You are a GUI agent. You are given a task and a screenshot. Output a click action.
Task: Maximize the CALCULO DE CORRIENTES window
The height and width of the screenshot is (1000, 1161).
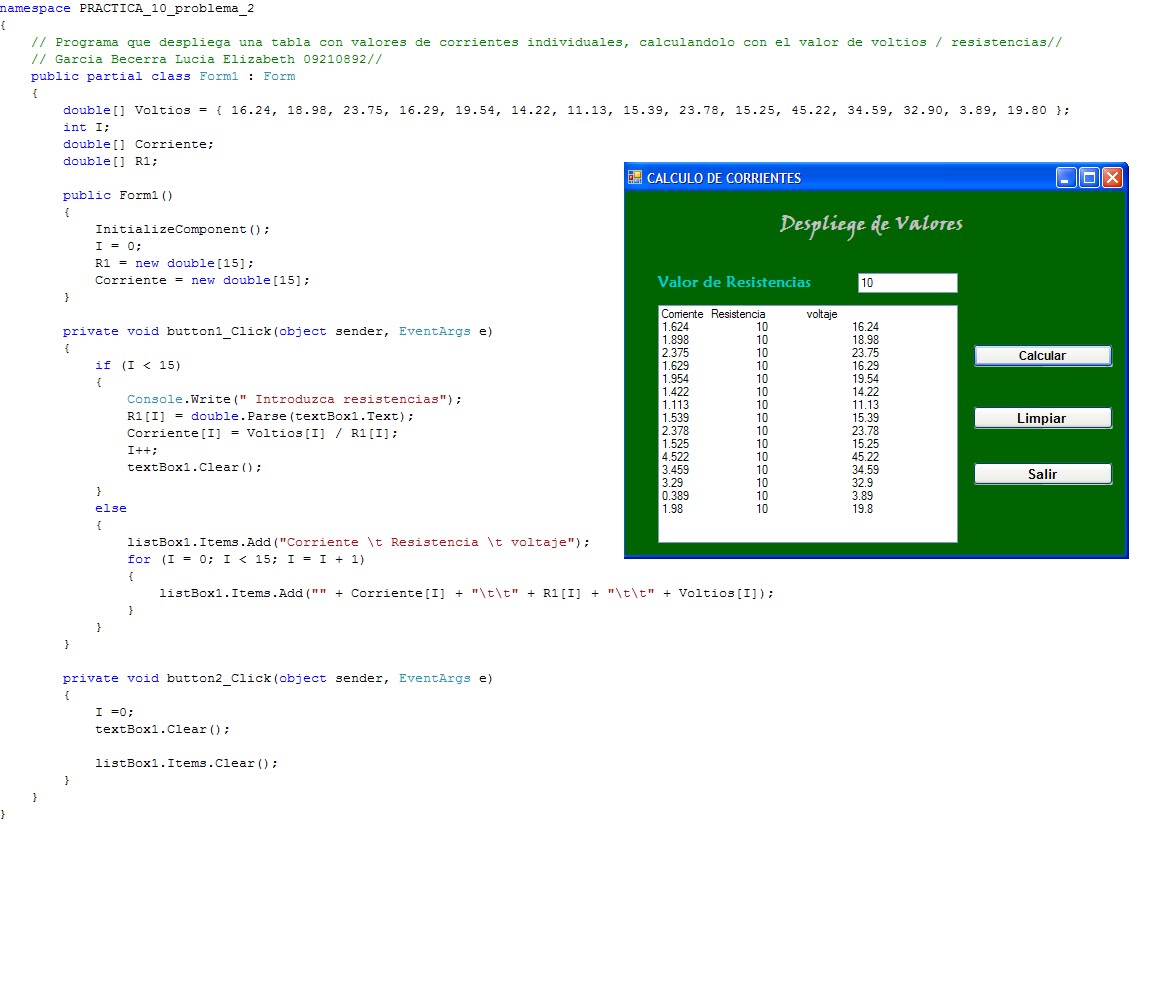tap(1089, 177)
